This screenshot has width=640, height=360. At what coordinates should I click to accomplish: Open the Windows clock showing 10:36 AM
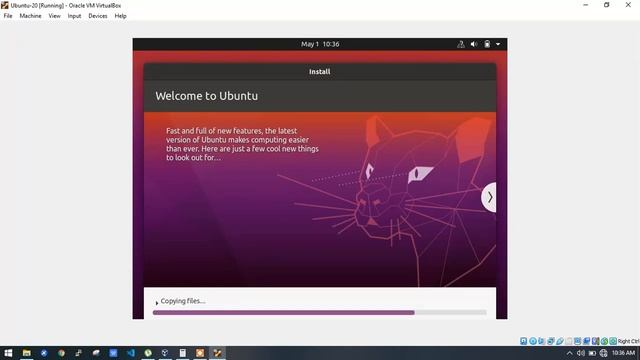[x=623, y=353]
